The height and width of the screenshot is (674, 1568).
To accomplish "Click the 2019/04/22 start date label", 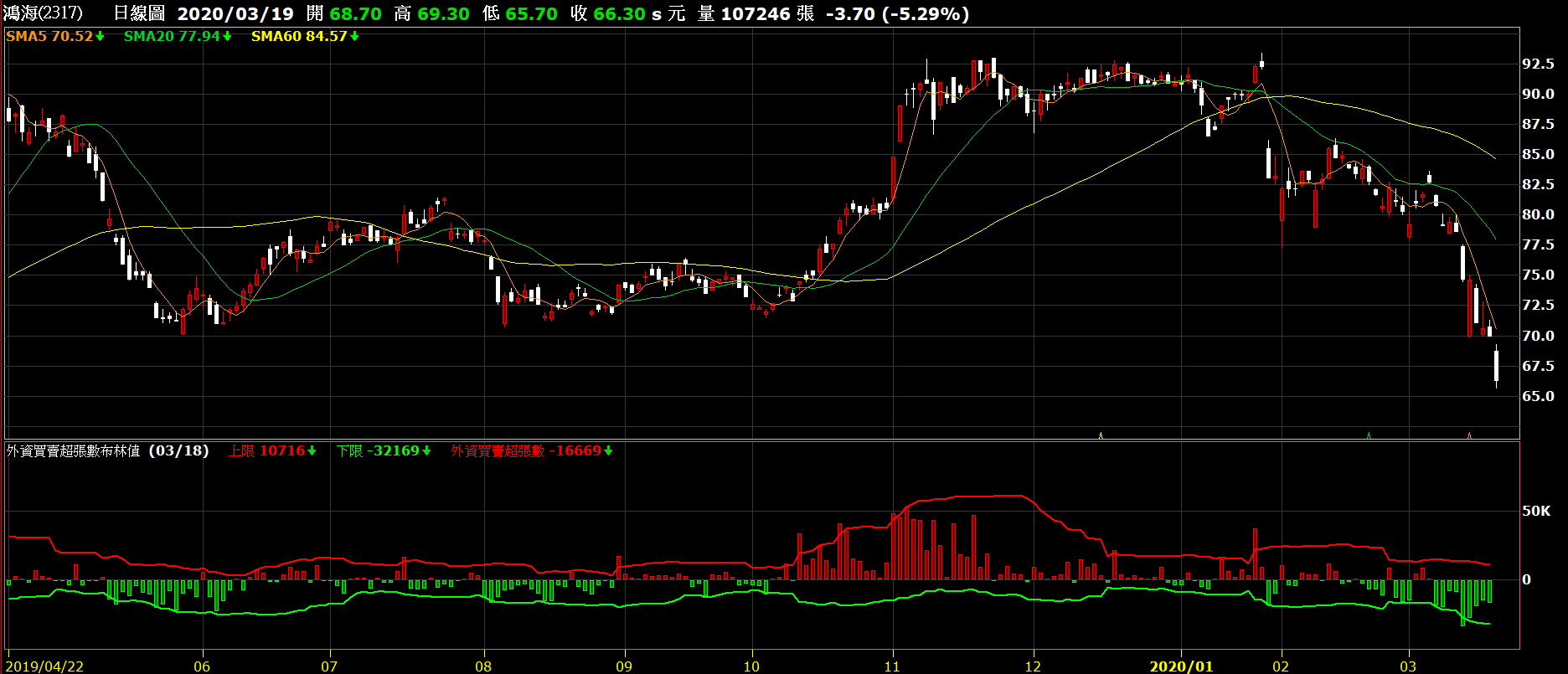I will 45,666.
